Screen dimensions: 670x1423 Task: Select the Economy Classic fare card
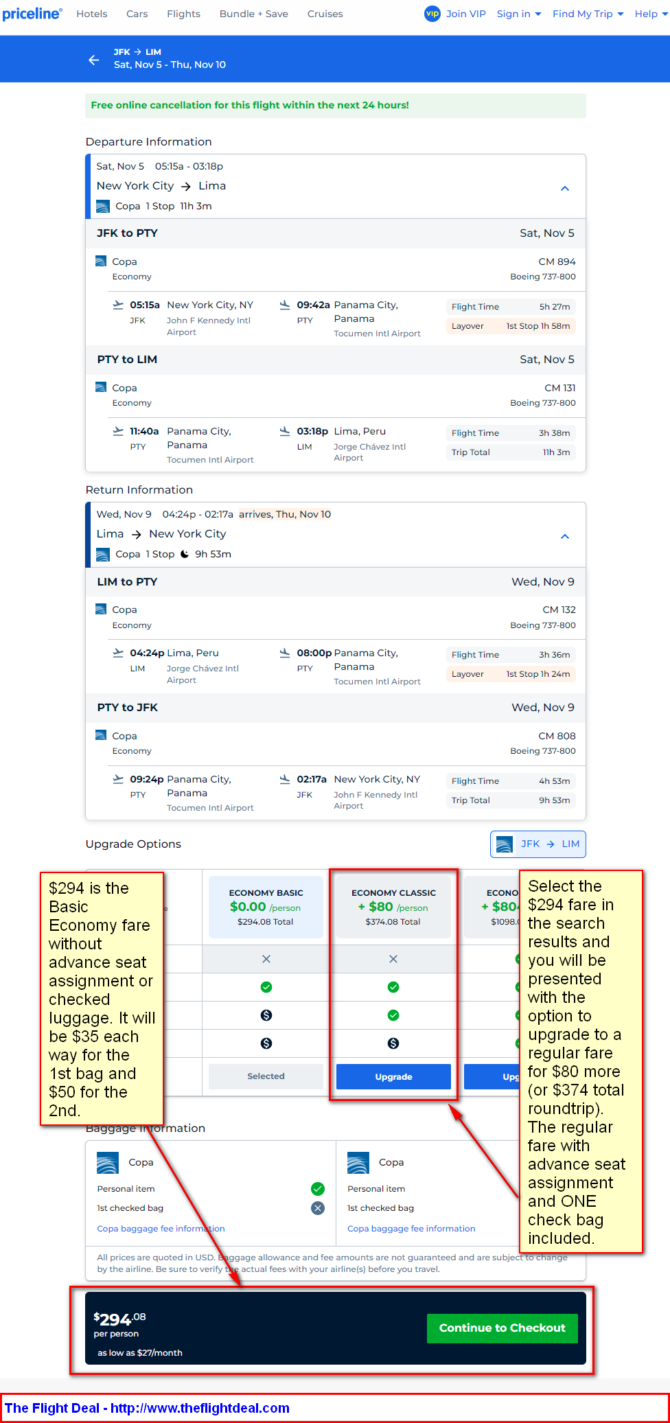coord(393,907)
